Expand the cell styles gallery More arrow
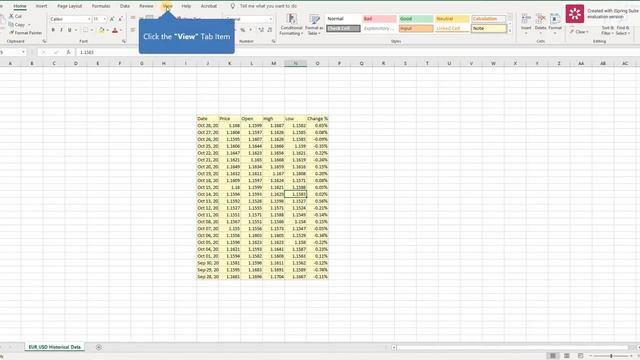This screenshot has height=360, width=640. click(x=510, y=31)
